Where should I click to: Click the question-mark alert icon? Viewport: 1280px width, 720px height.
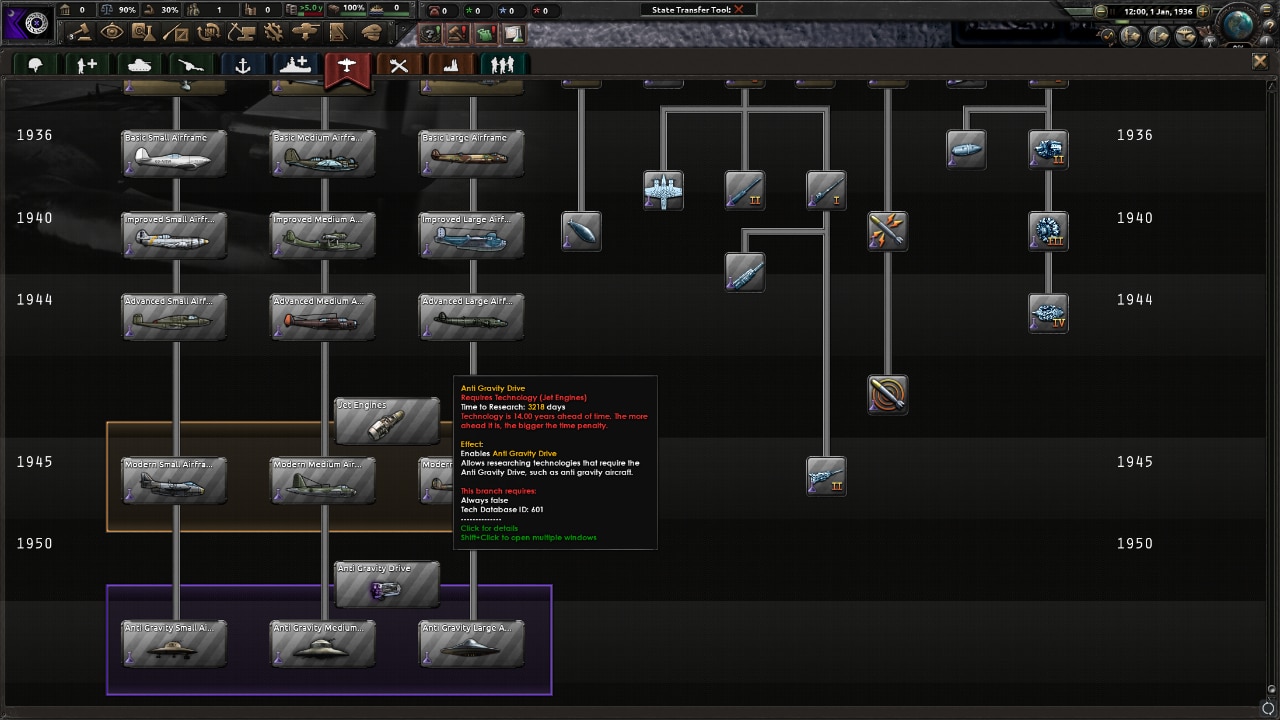click(430, 33)
